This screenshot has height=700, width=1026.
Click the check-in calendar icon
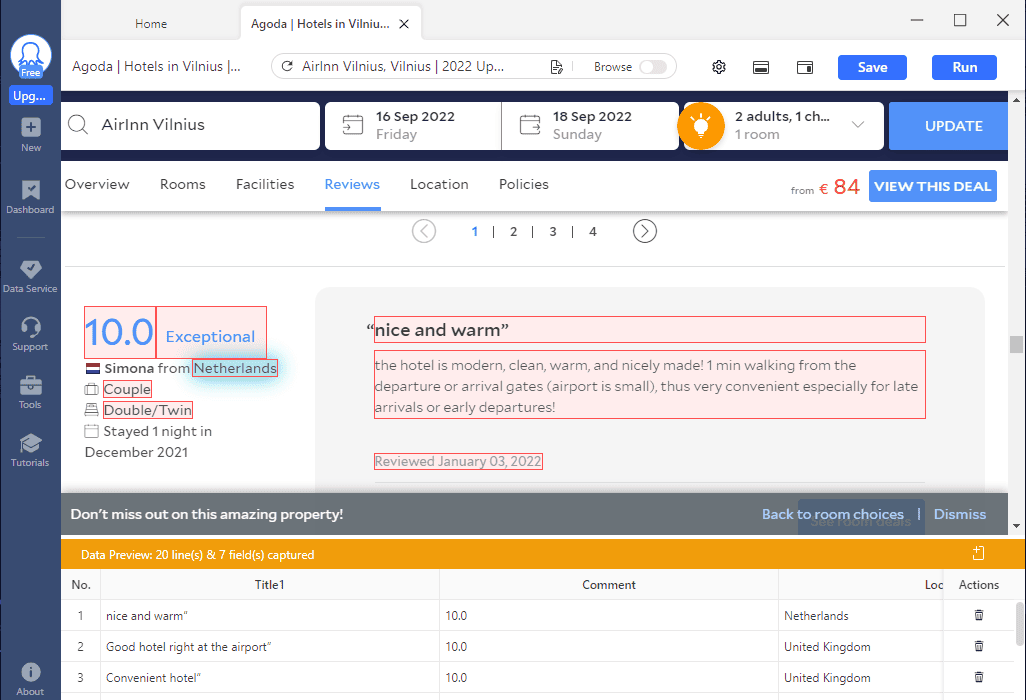pyautogui.click(x=353, y=124)
